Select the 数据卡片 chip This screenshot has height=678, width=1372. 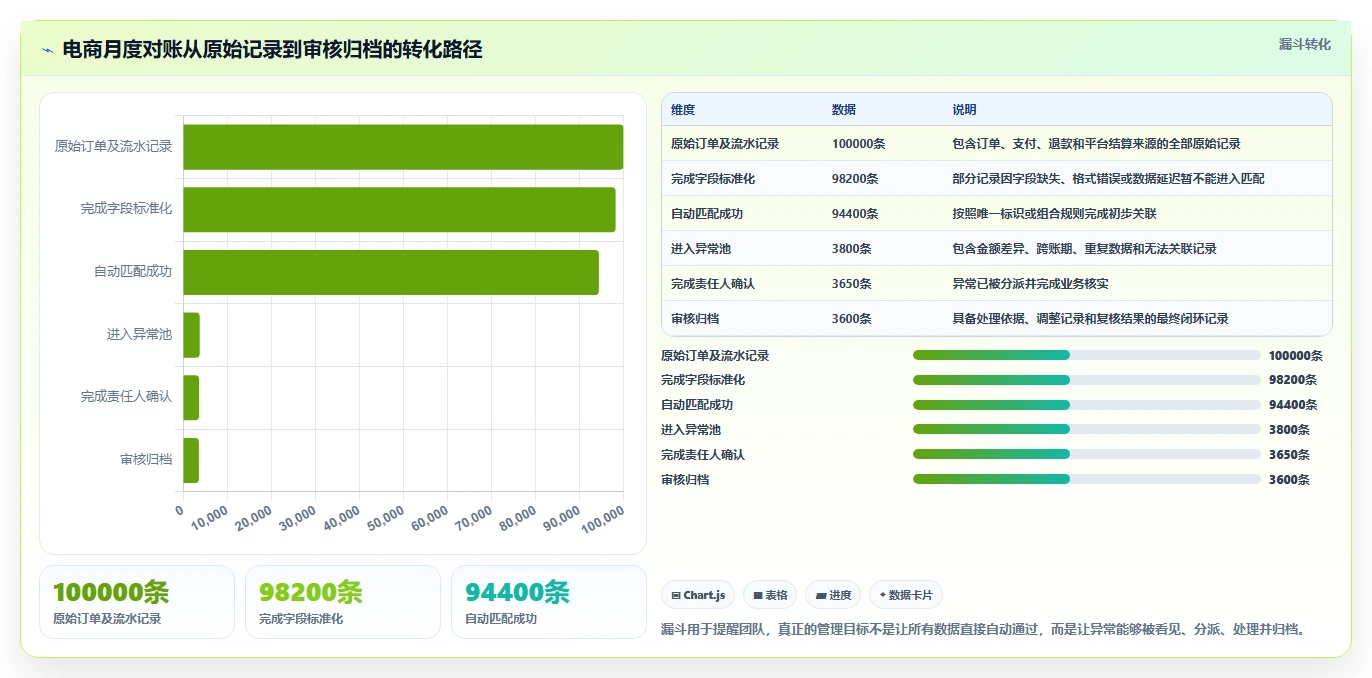tap(906, 595)
